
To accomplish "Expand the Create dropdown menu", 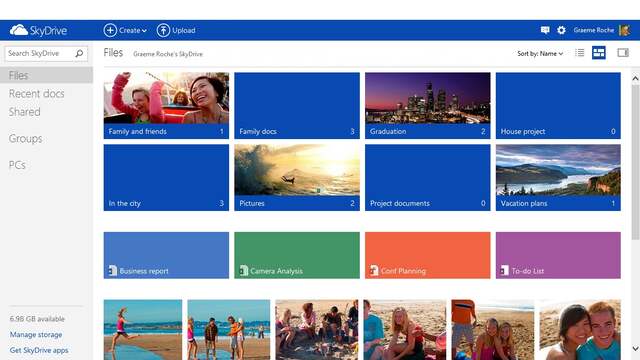I will 125,30.
